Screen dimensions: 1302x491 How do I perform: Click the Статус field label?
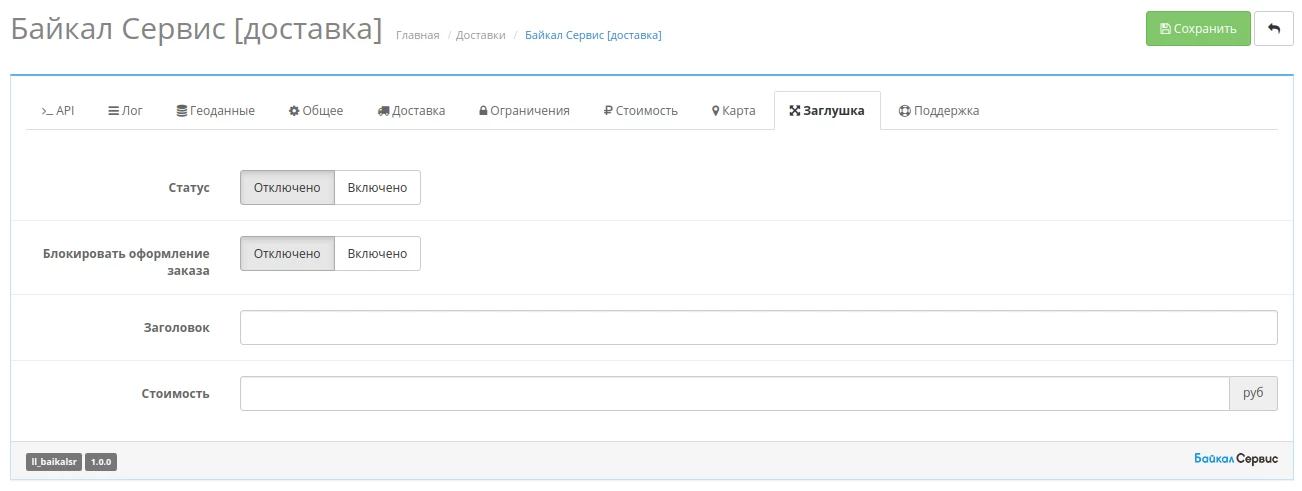click(x=189, y=187)
